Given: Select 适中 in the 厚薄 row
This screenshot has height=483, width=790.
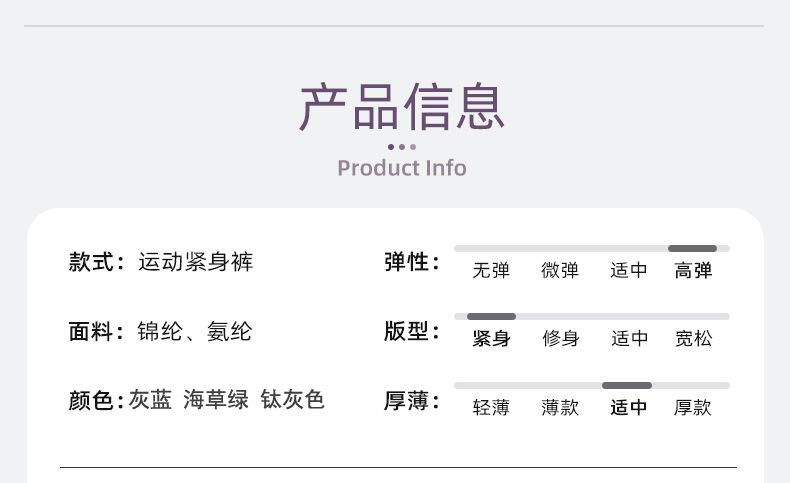Looking at the screenshot, I should 629,407.
